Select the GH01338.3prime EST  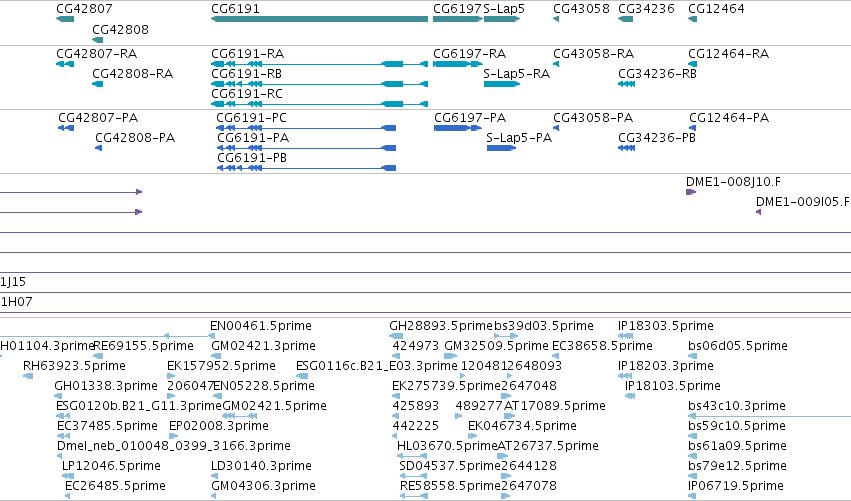point(60,396)
